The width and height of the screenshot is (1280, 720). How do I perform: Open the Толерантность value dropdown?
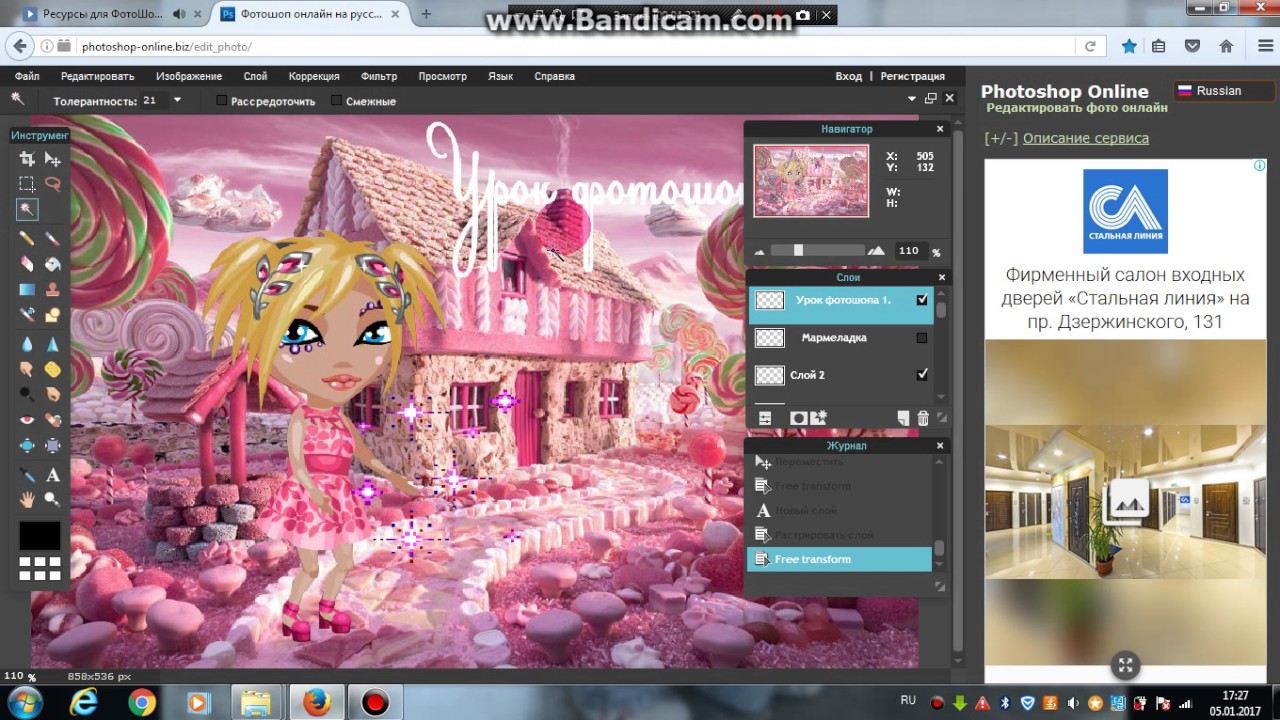tap(177, 100)
